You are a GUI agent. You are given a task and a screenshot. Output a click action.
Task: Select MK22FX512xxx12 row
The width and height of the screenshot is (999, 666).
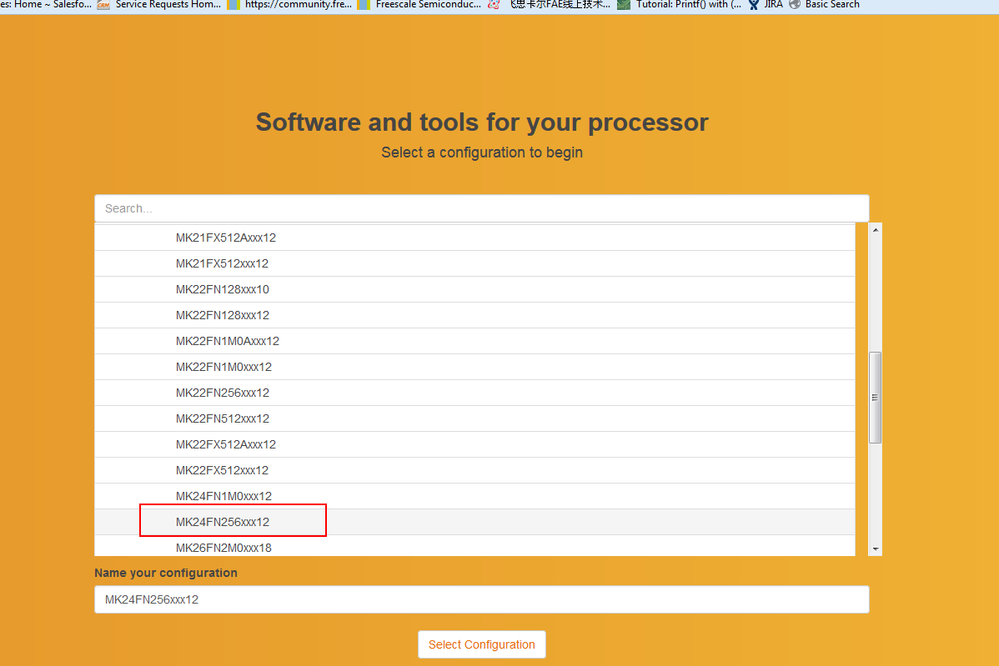(x=475, y=470)
